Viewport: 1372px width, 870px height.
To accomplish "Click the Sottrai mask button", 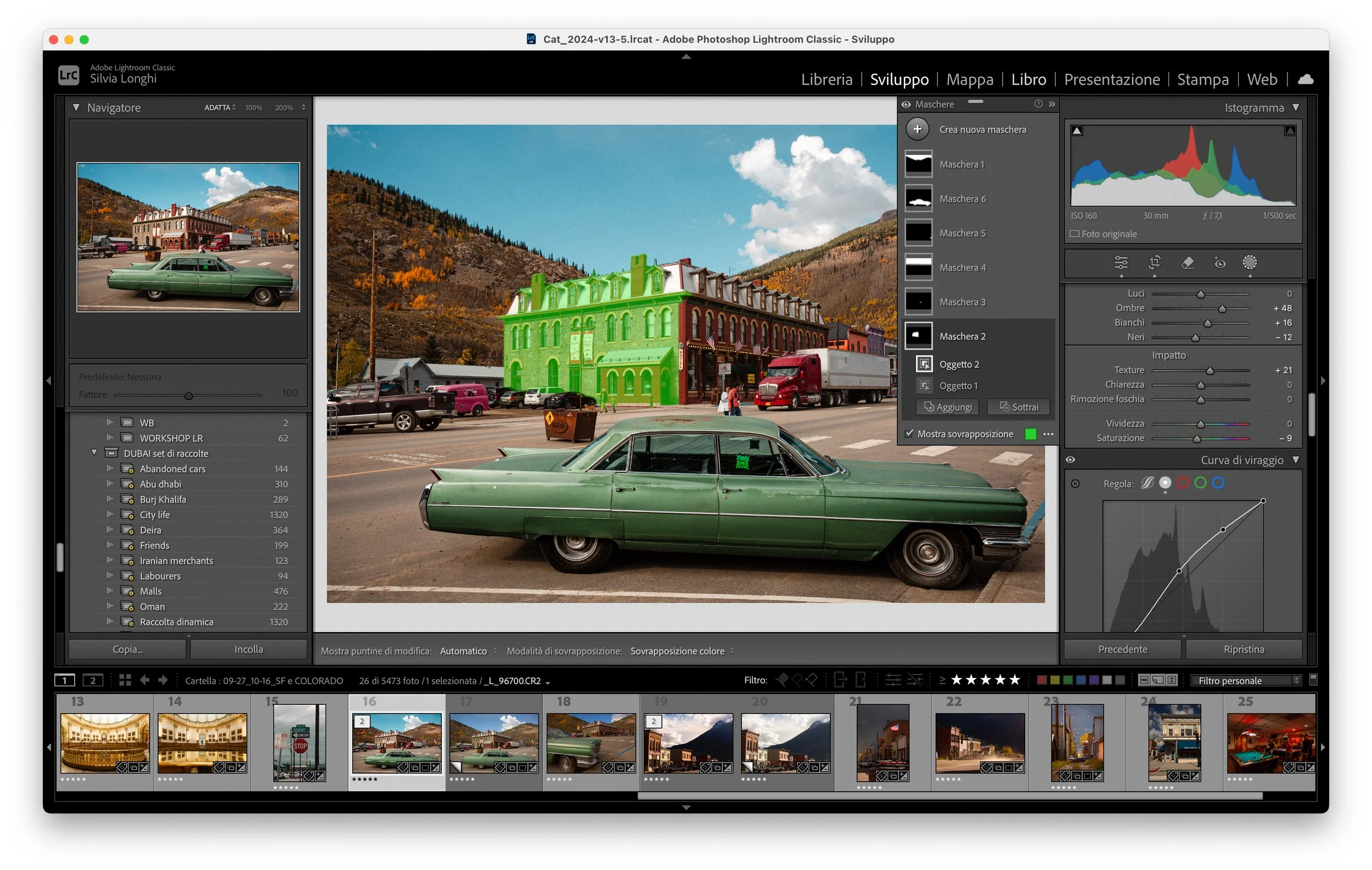I will (x=1019, y=407).
